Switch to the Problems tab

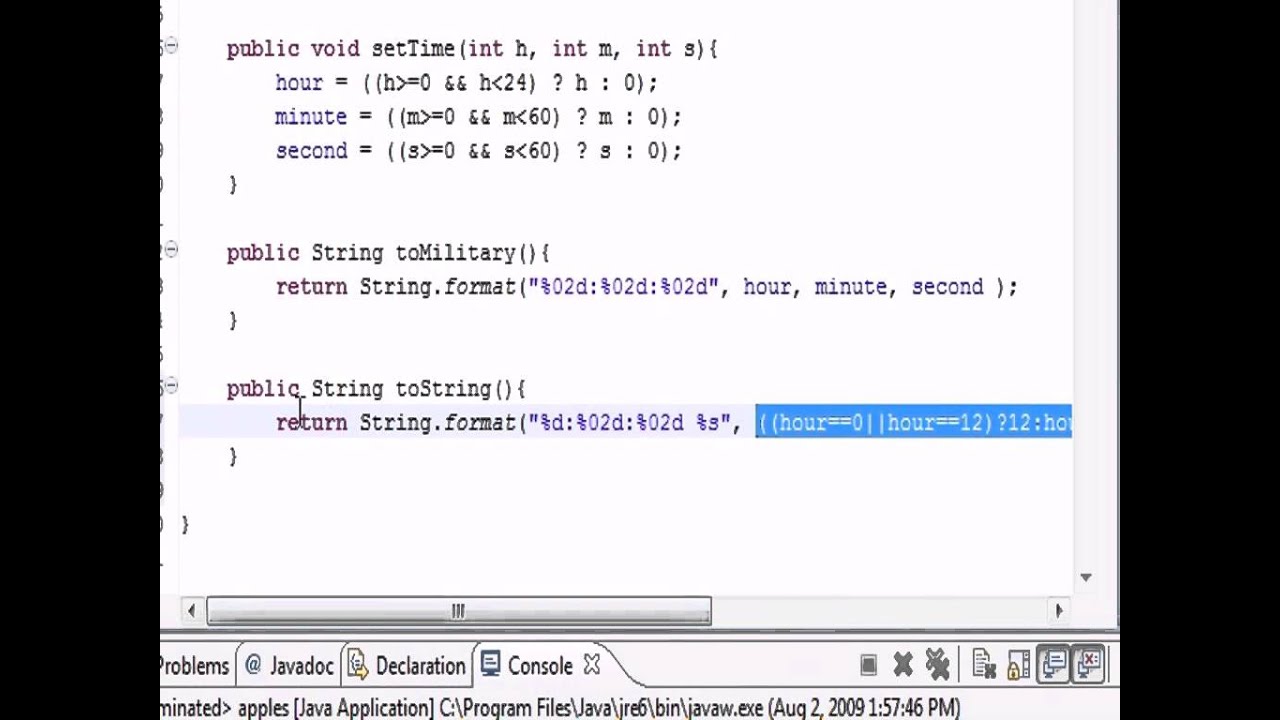(195, 666)
